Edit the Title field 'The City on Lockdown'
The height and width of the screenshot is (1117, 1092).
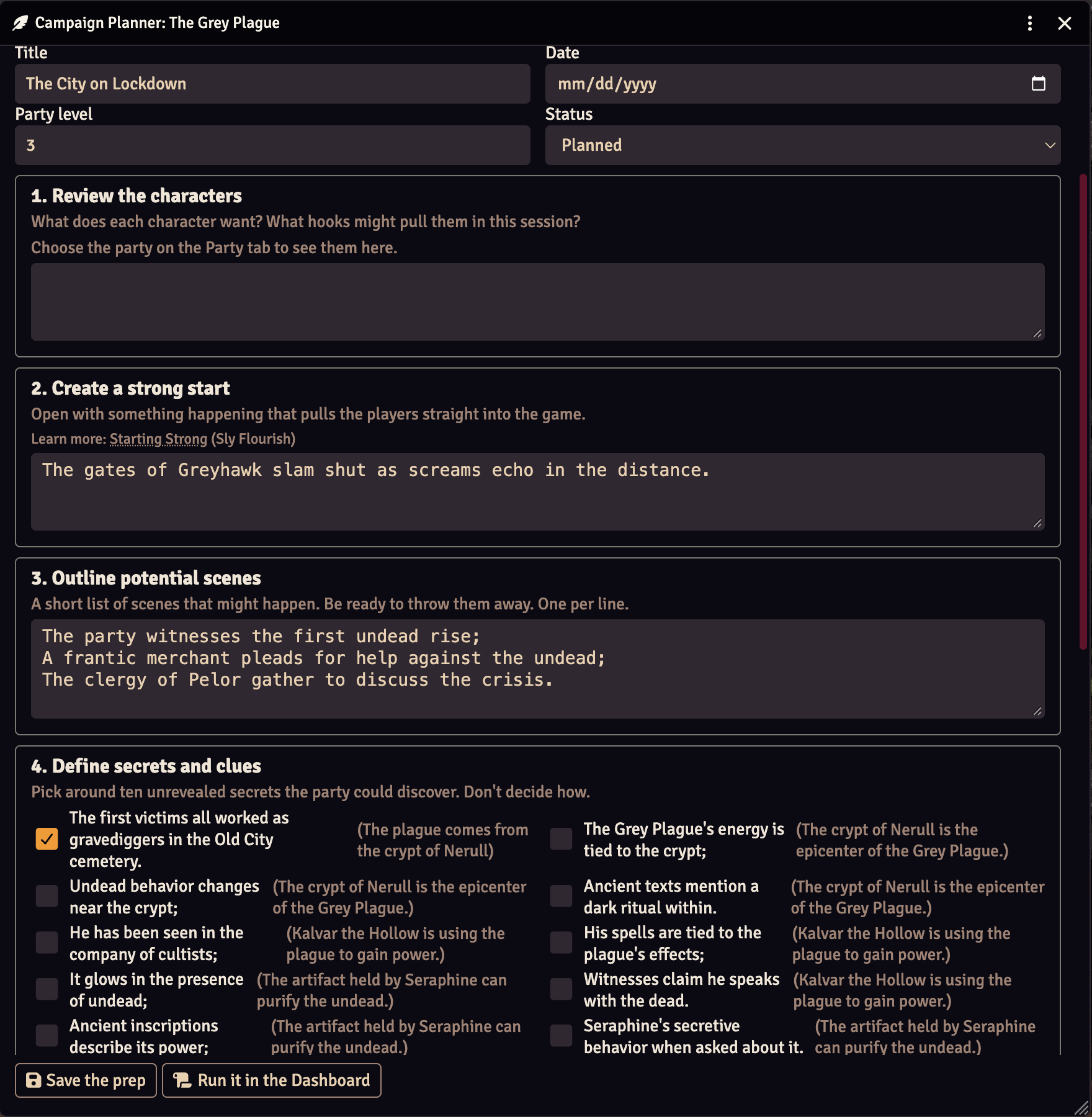point(273,84)
